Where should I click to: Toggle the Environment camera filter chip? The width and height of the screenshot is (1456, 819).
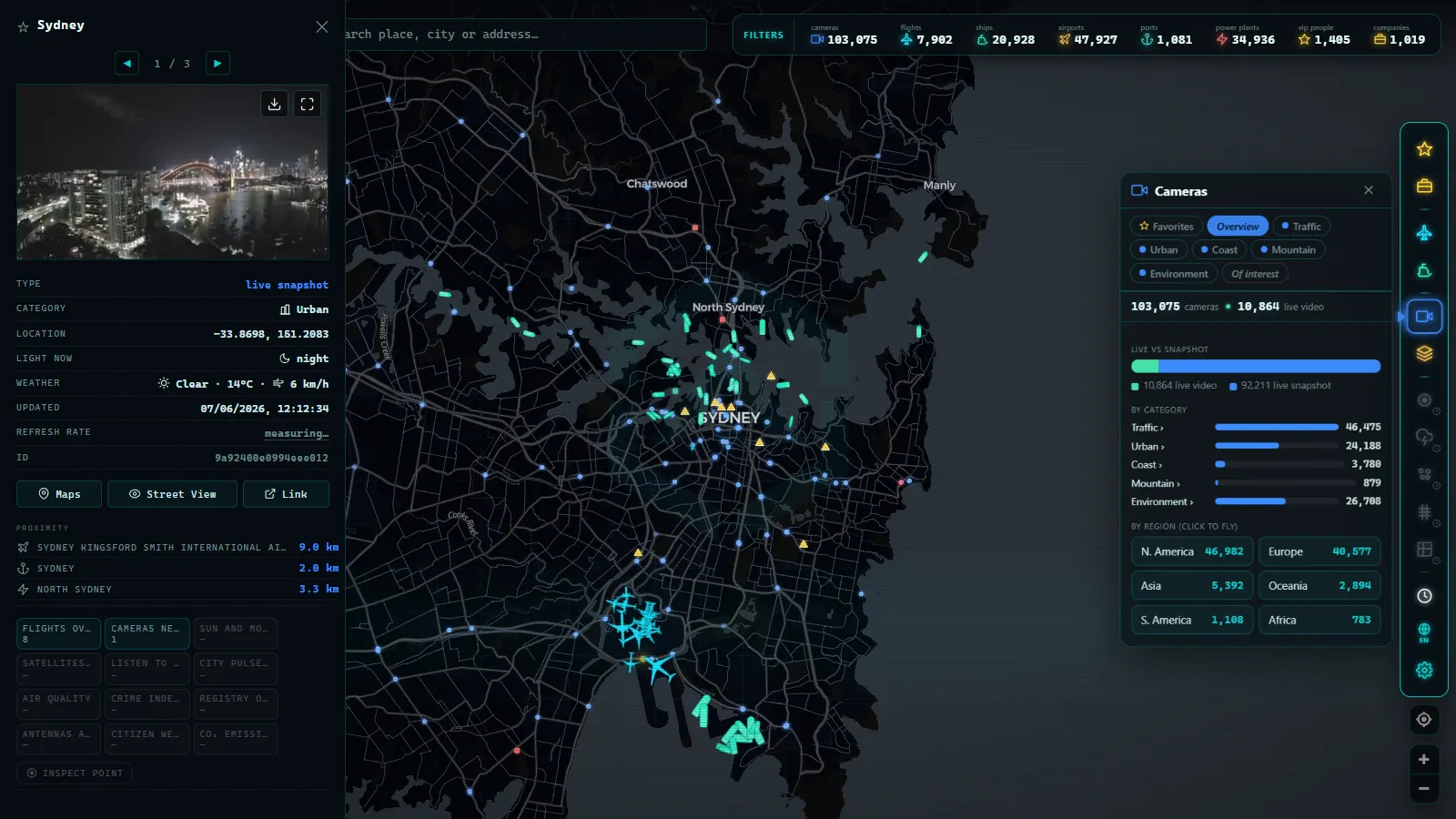point(1174,274)
